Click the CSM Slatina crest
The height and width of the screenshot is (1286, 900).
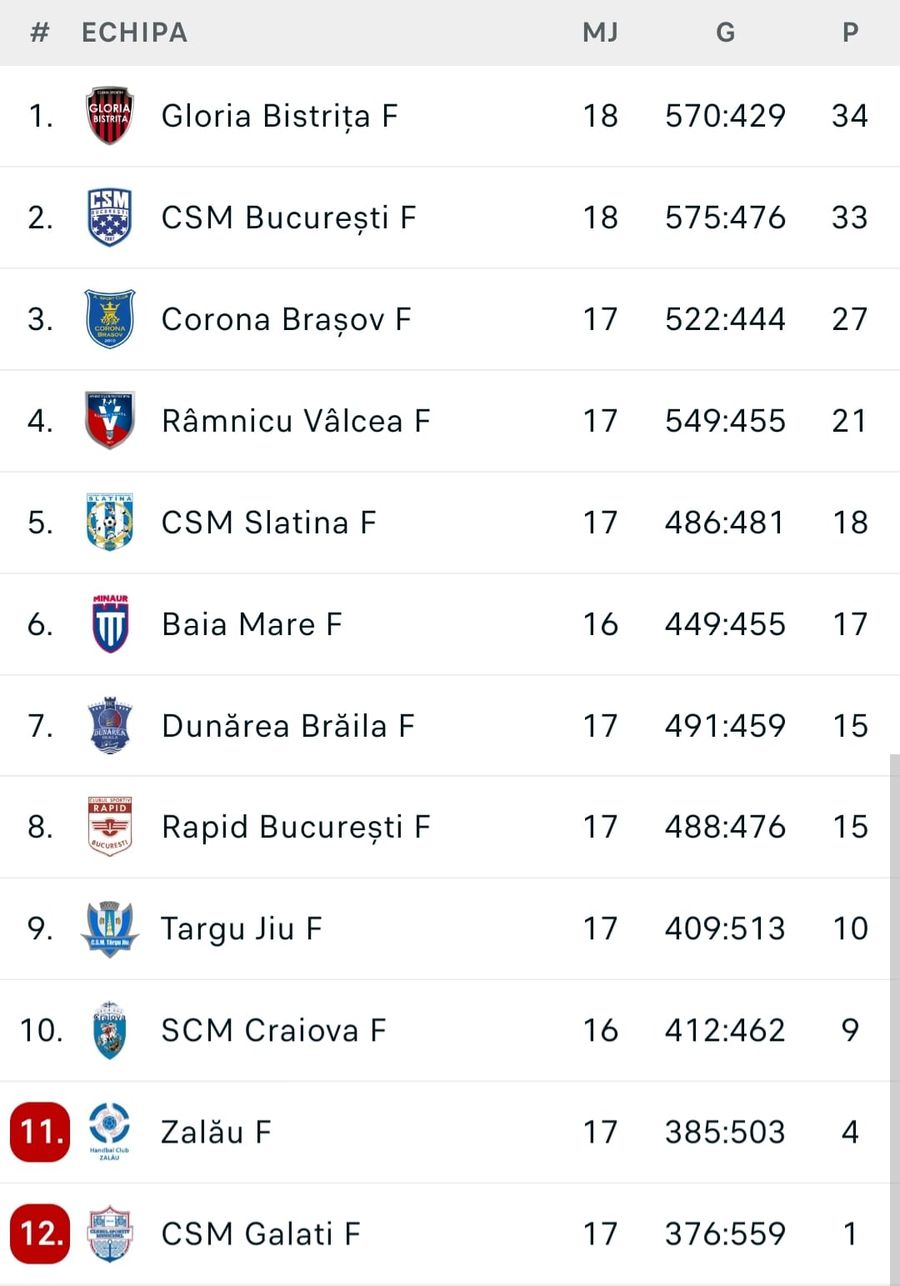click(x=110, y=522)
